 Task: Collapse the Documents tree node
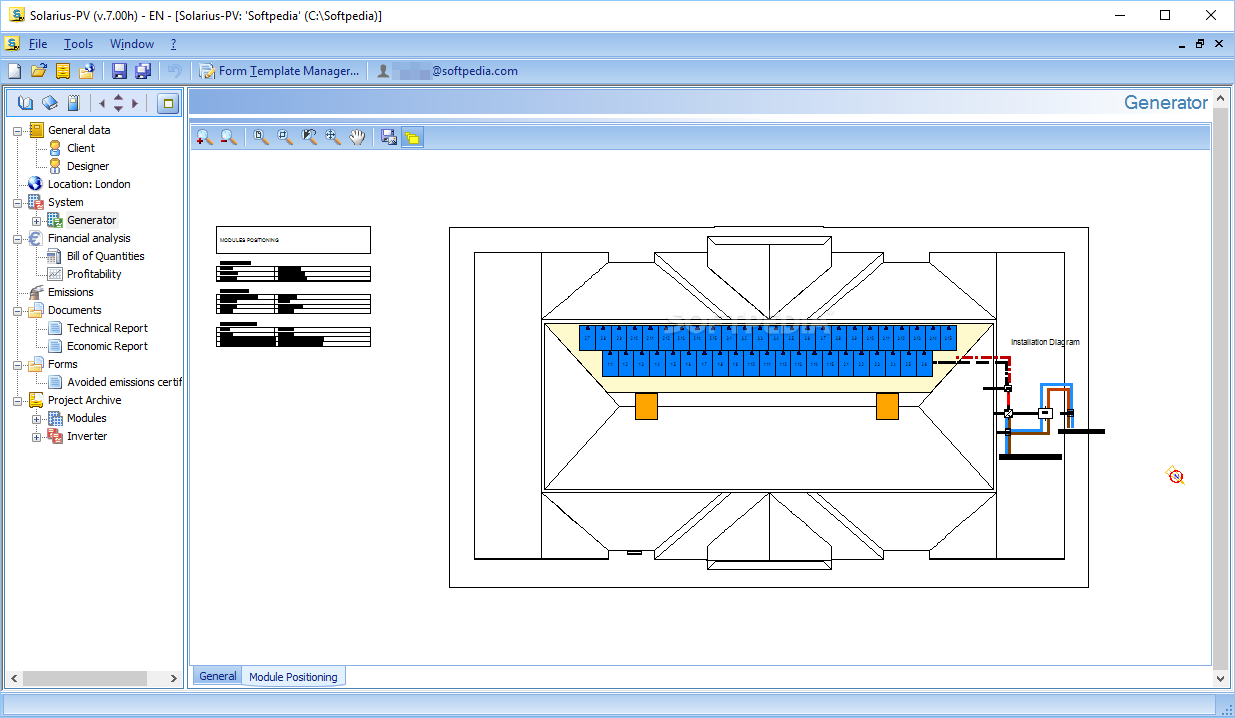pyautogui.click(x=17, y=310)
